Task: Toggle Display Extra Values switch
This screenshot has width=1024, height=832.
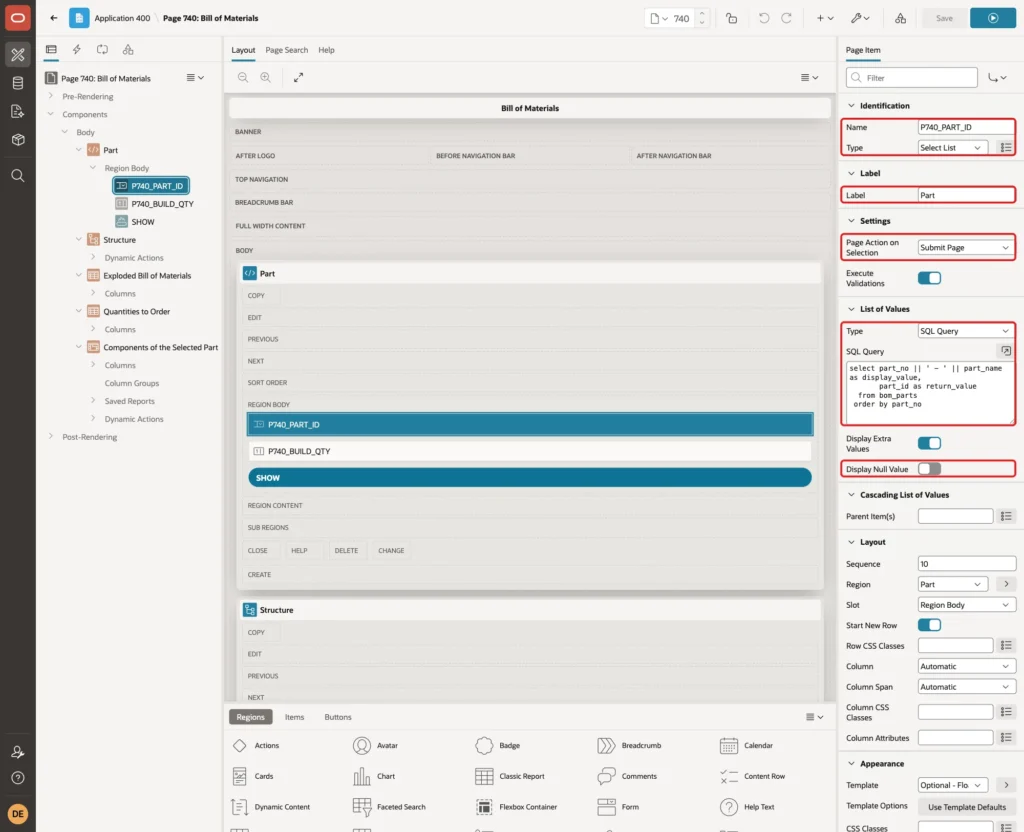Action: coord(929,443)
